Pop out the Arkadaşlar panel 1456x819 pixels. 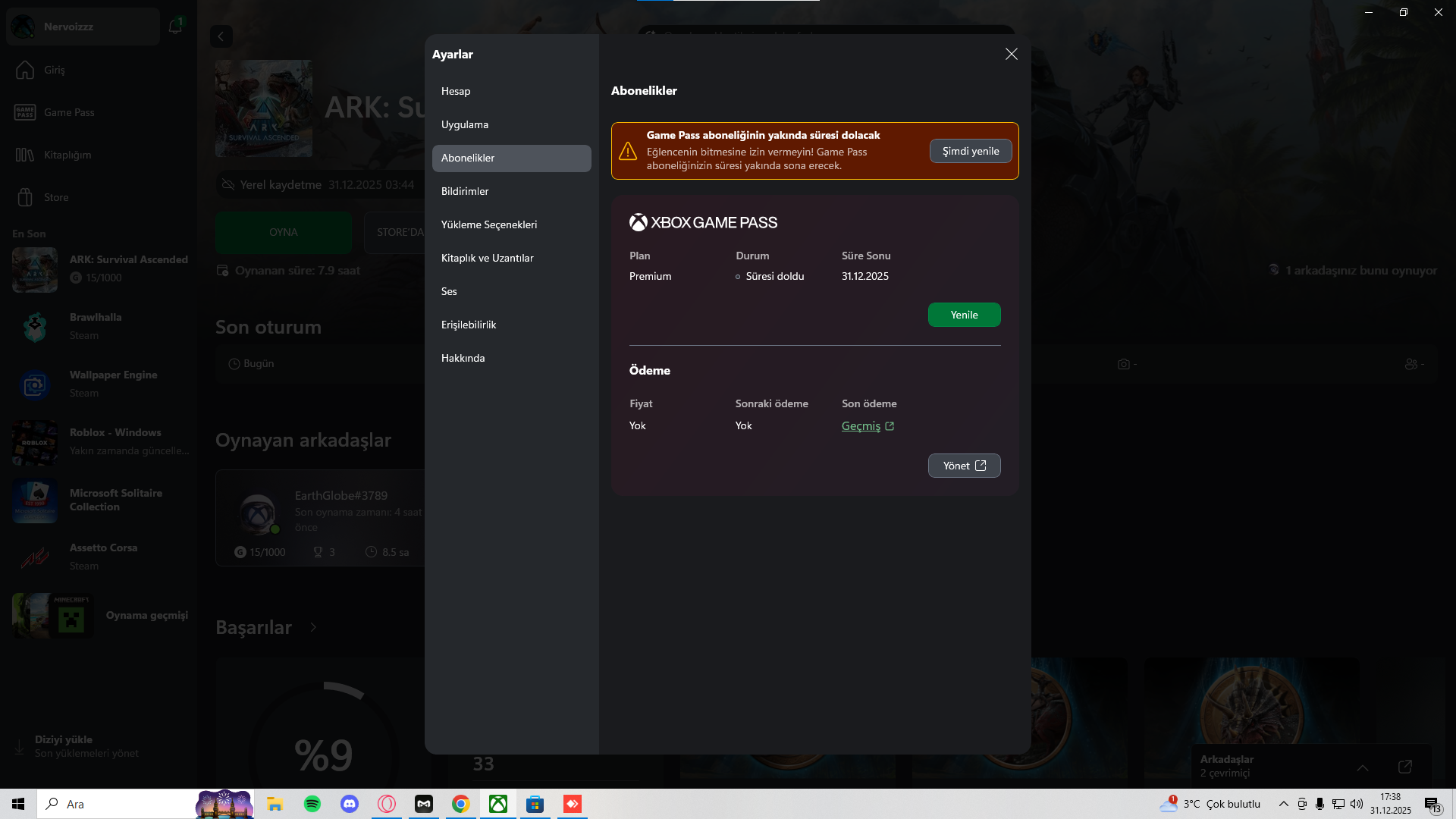point(1405,767)
